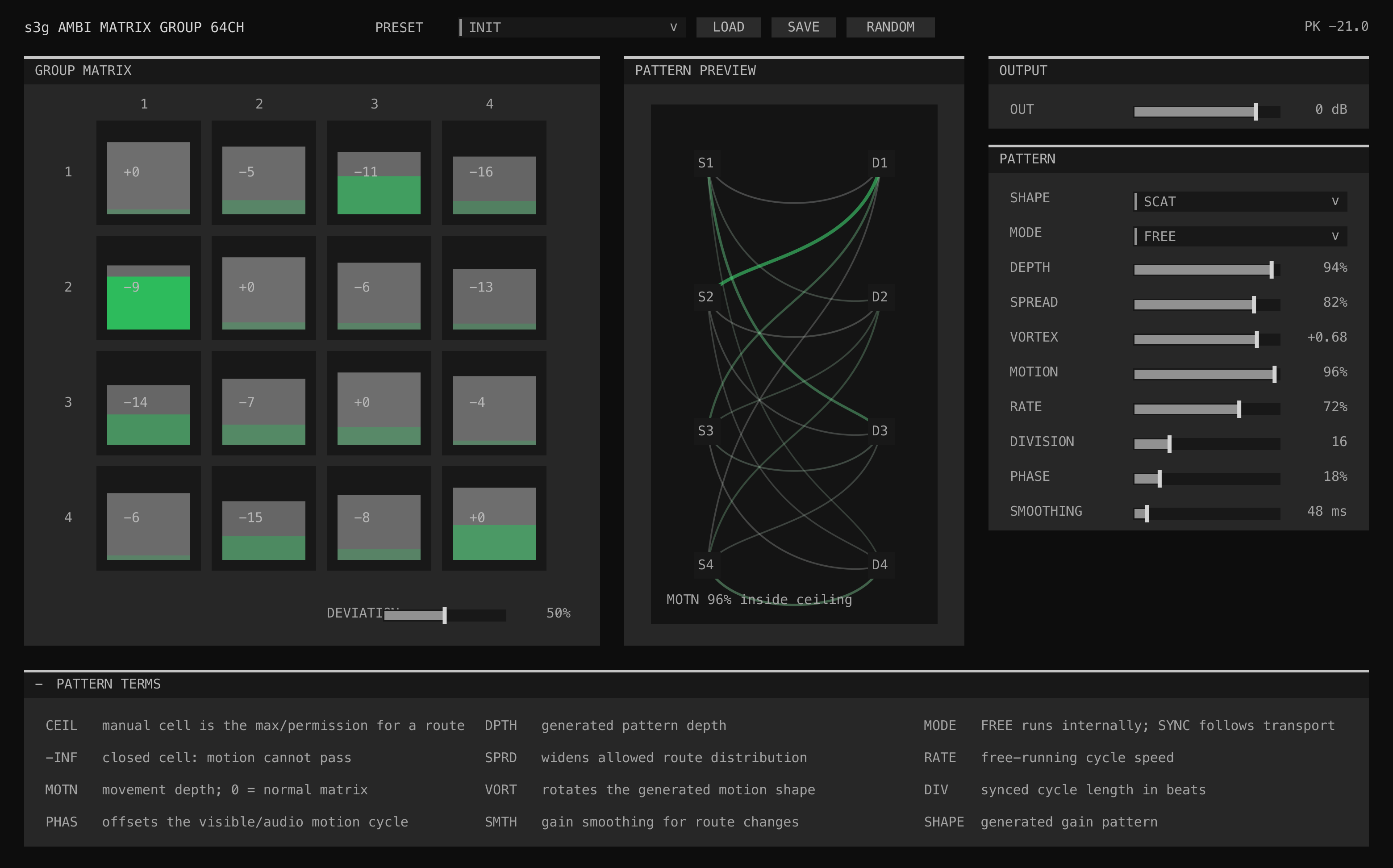Click the PK -21.0 peak readout
This screenshot has width=1393, height=868.
pyautogui.click(x=1336, y=26)
